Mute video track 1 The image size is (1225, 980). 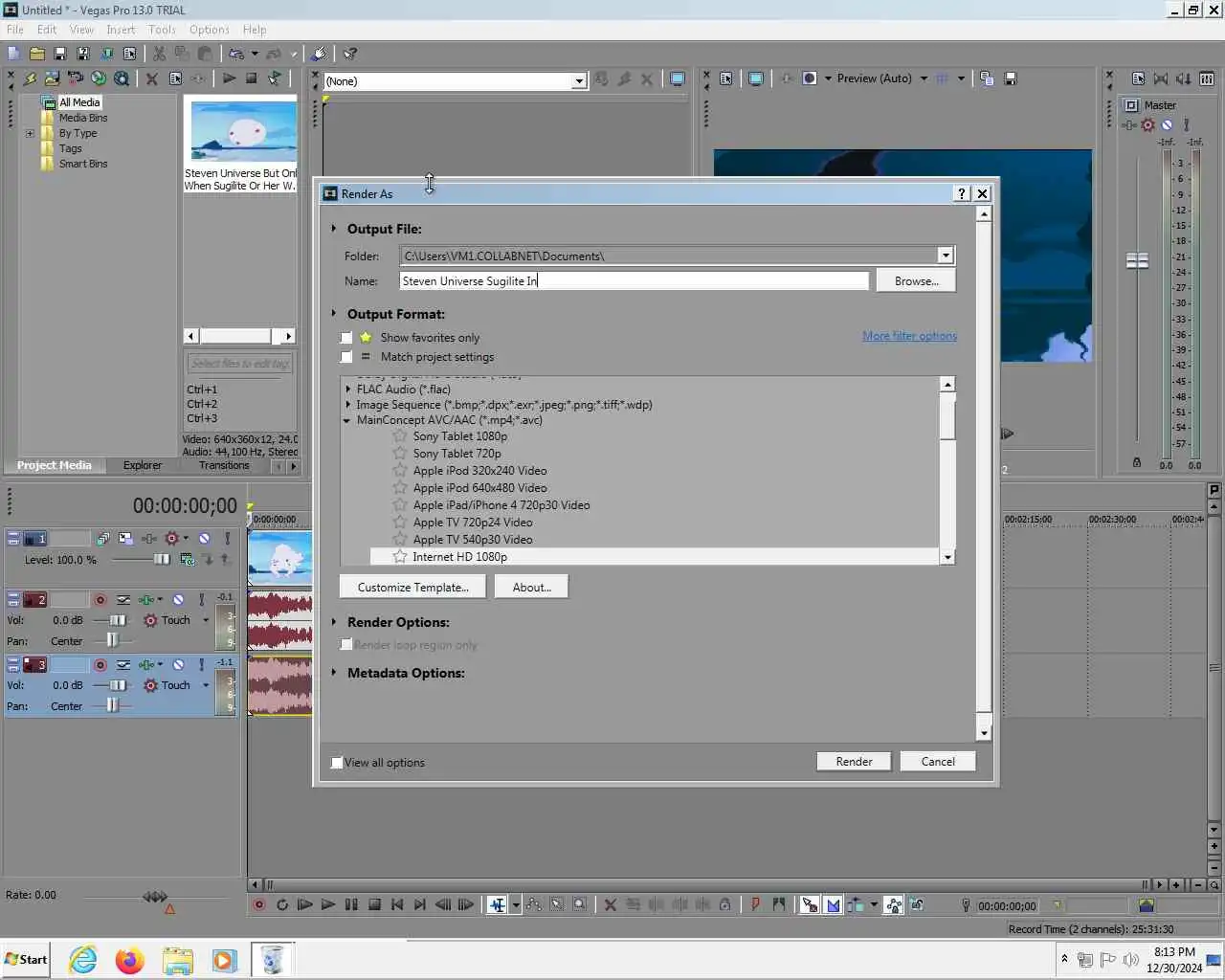pyautogui.click(x=204, y=539)
